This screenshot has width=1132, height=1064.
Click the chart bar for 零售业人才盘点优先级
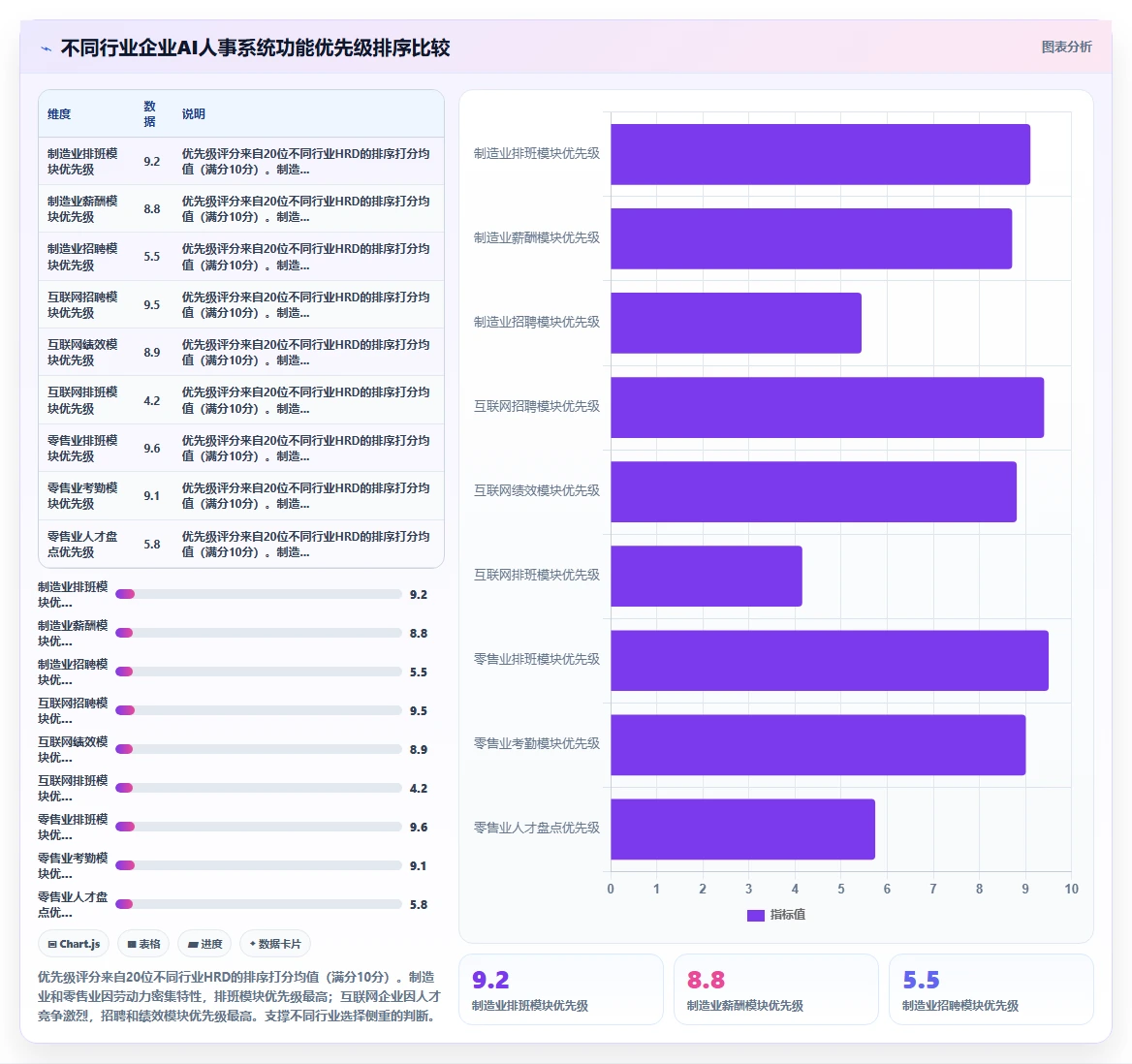click(x=742, y=829)
